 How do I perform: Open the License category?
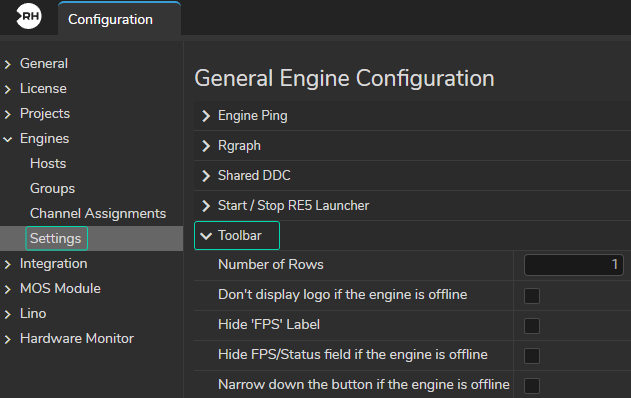[43, 88]
